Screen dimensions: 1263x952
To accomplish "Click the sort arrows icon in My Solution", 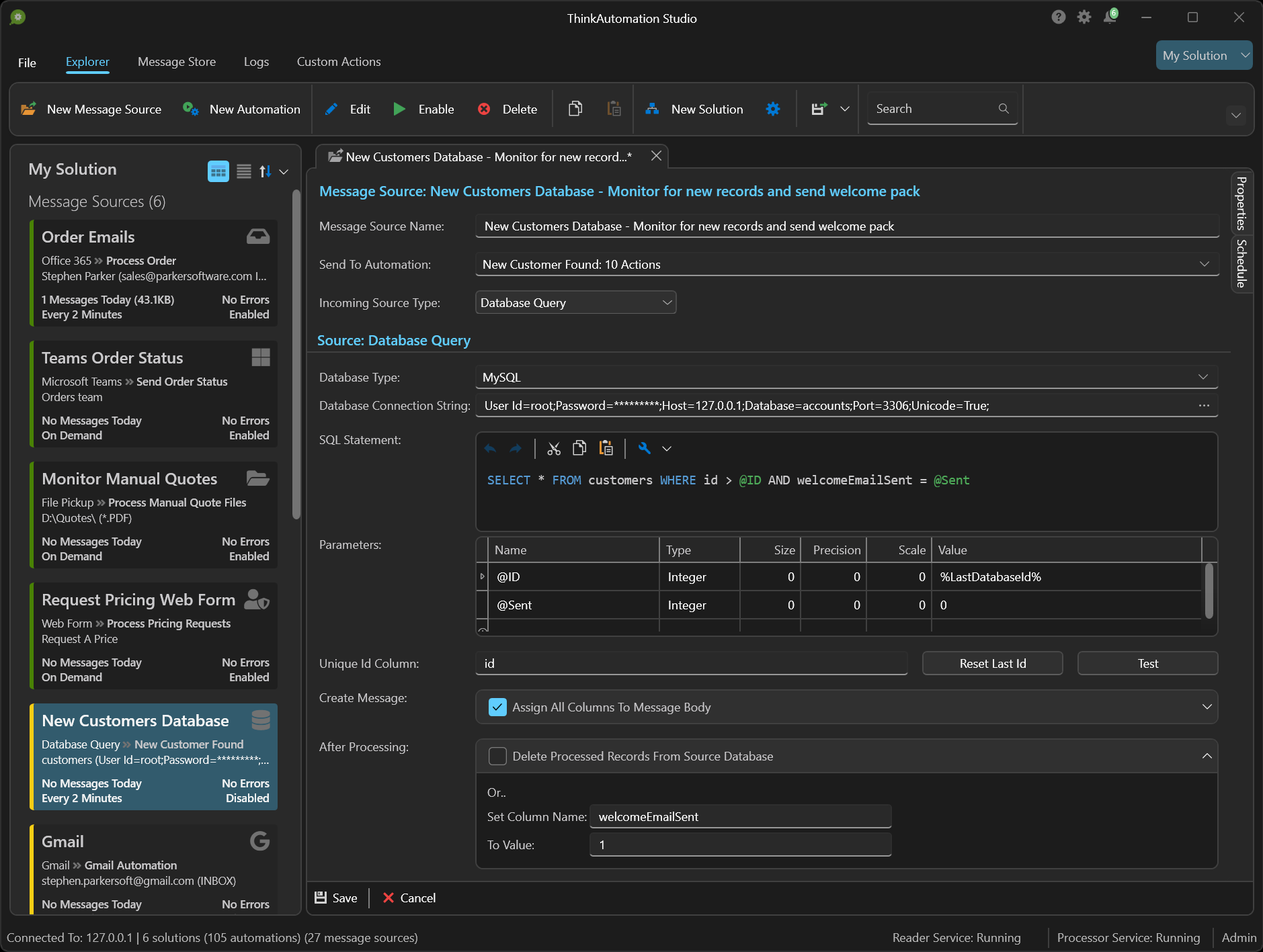I will 266,171.
